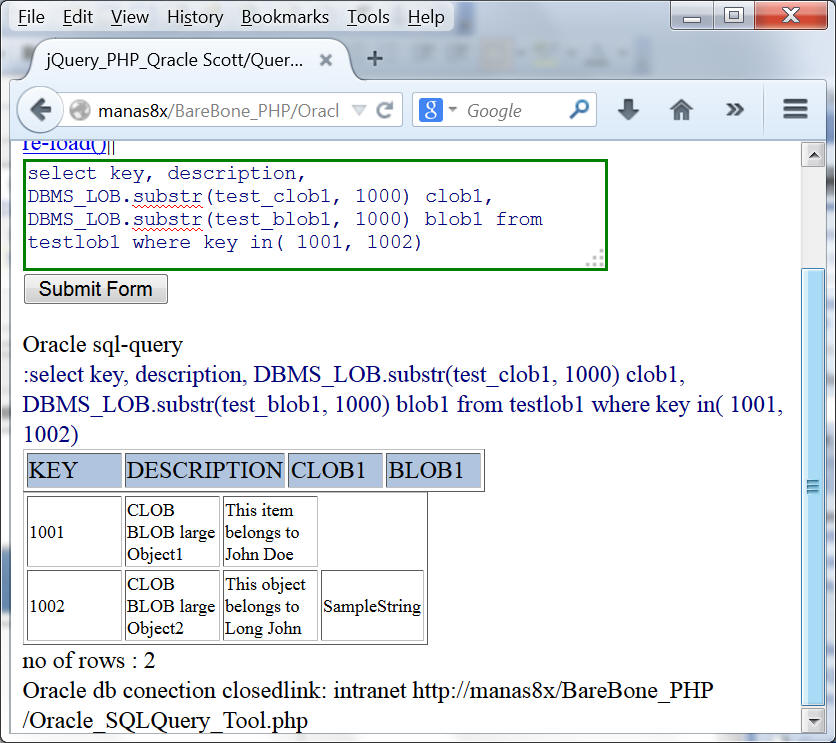
Task: Click the page scrollbar down arrow
Action: tap(814, 722)
